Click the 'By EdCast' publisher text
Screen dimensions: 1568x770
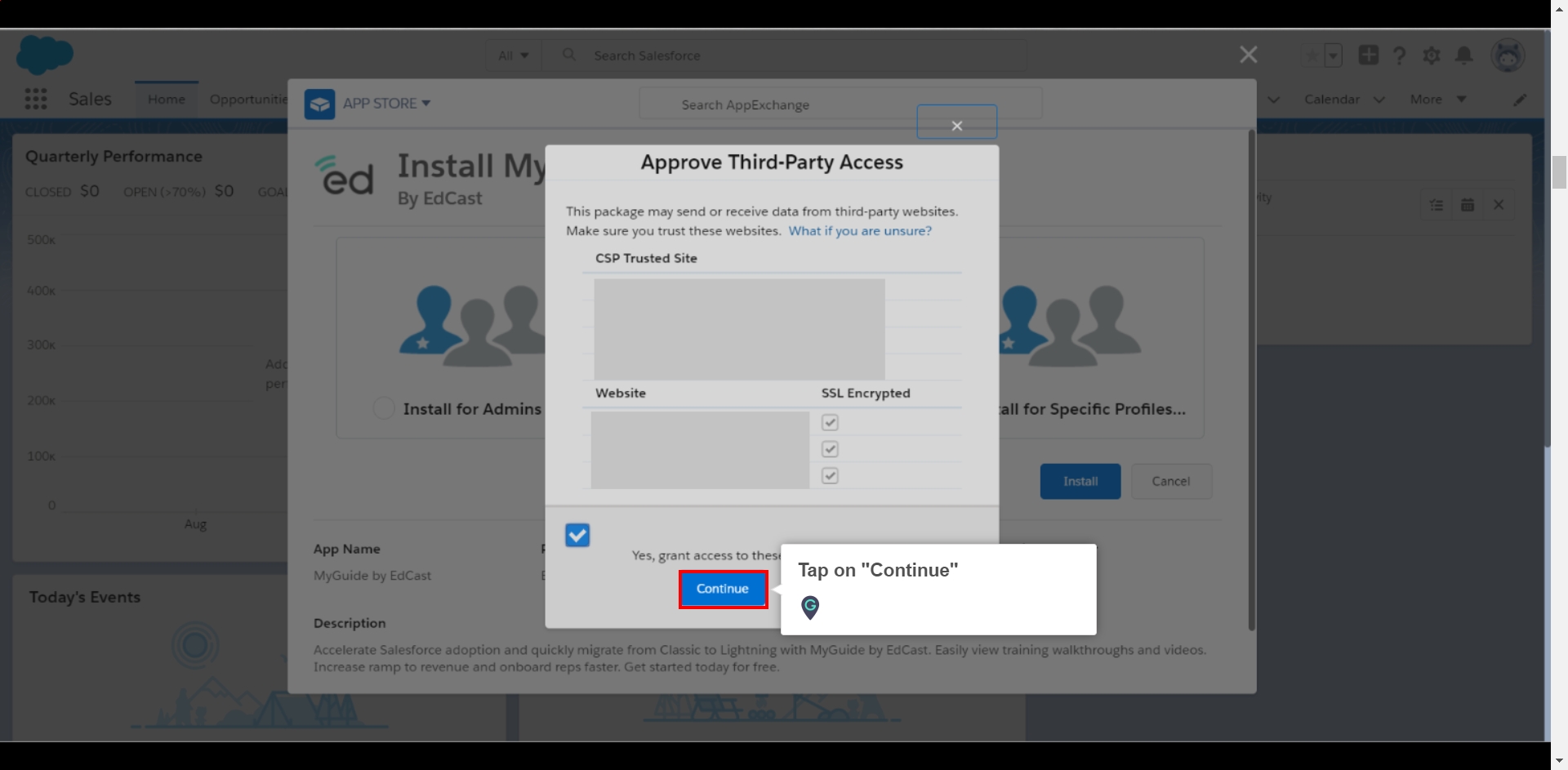(x=439, y=198)
